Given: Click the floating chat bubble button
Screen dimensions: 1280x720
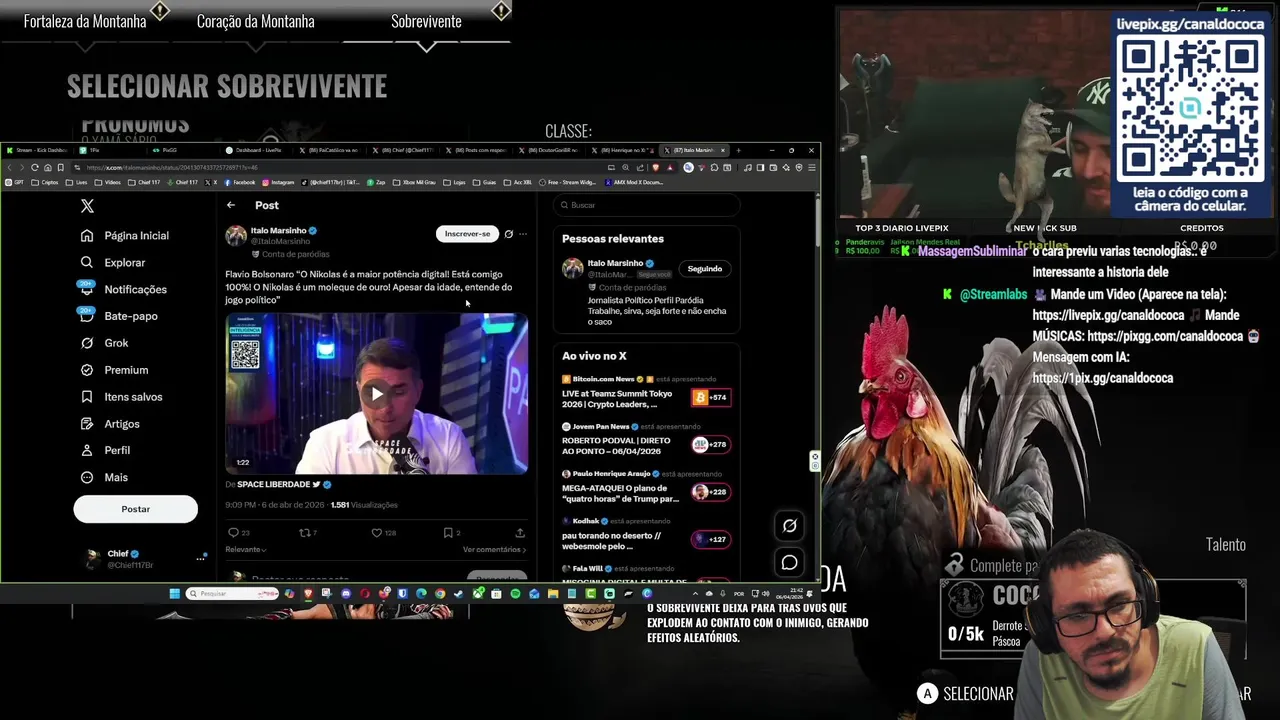Looking at the screenshot, I should [789, 563].
